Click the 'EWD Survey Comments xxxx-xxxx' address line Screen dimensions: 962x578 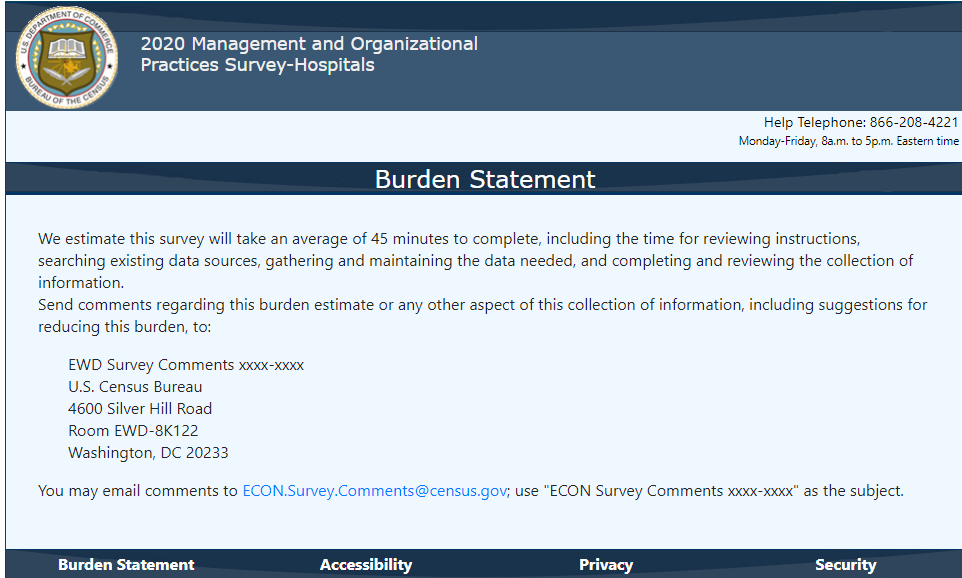(186, 364)
